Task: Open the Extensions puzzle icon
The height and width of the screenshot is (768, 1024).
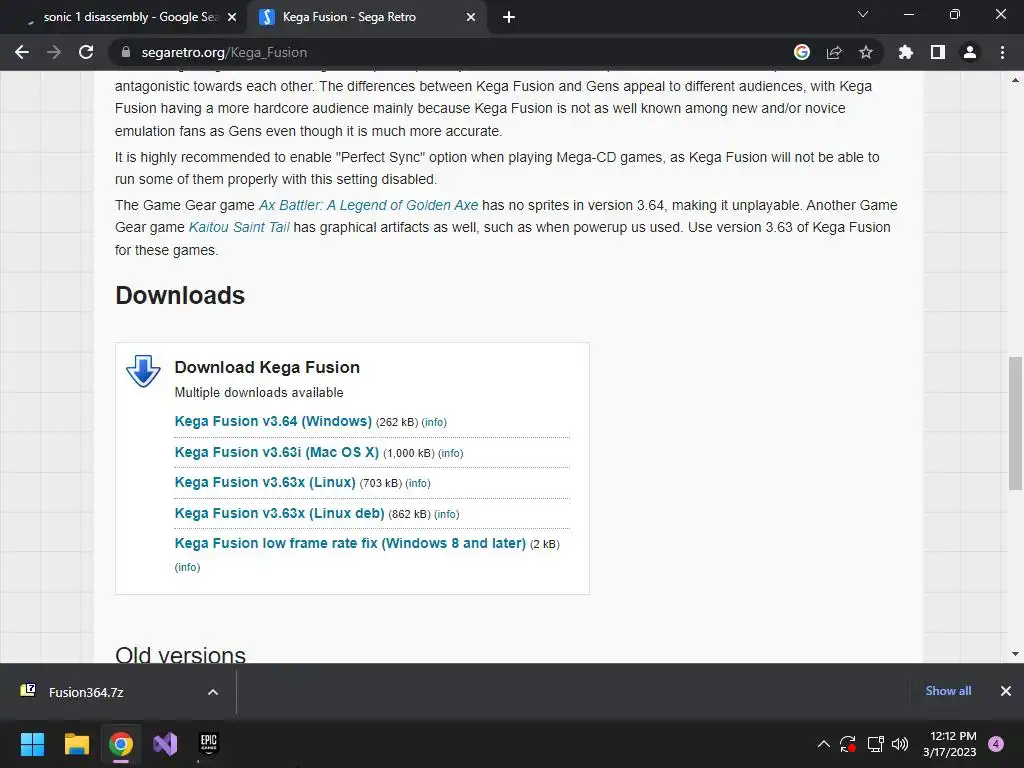Action: [906, 52]
